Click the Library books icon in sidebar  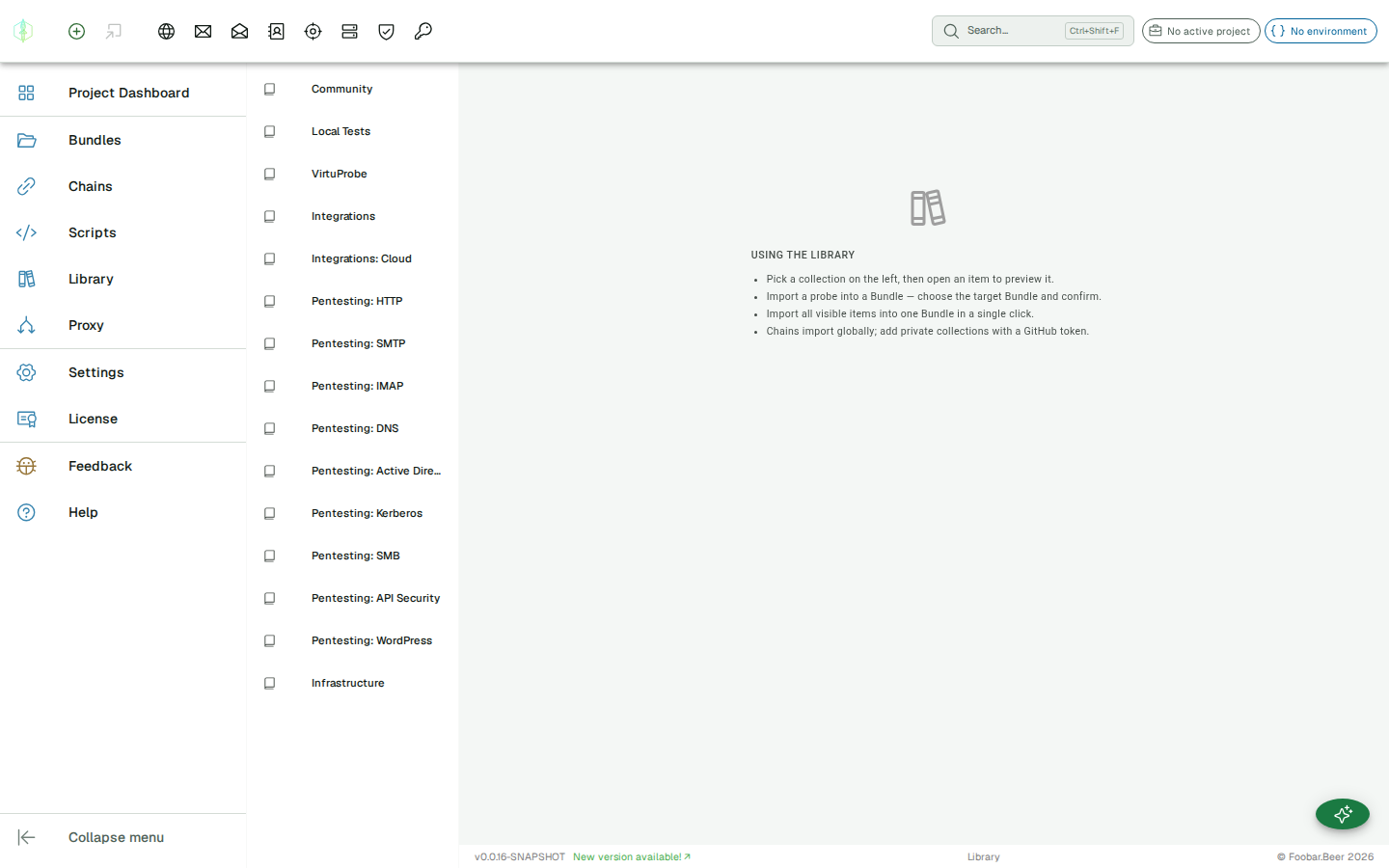tap(26, 279)
